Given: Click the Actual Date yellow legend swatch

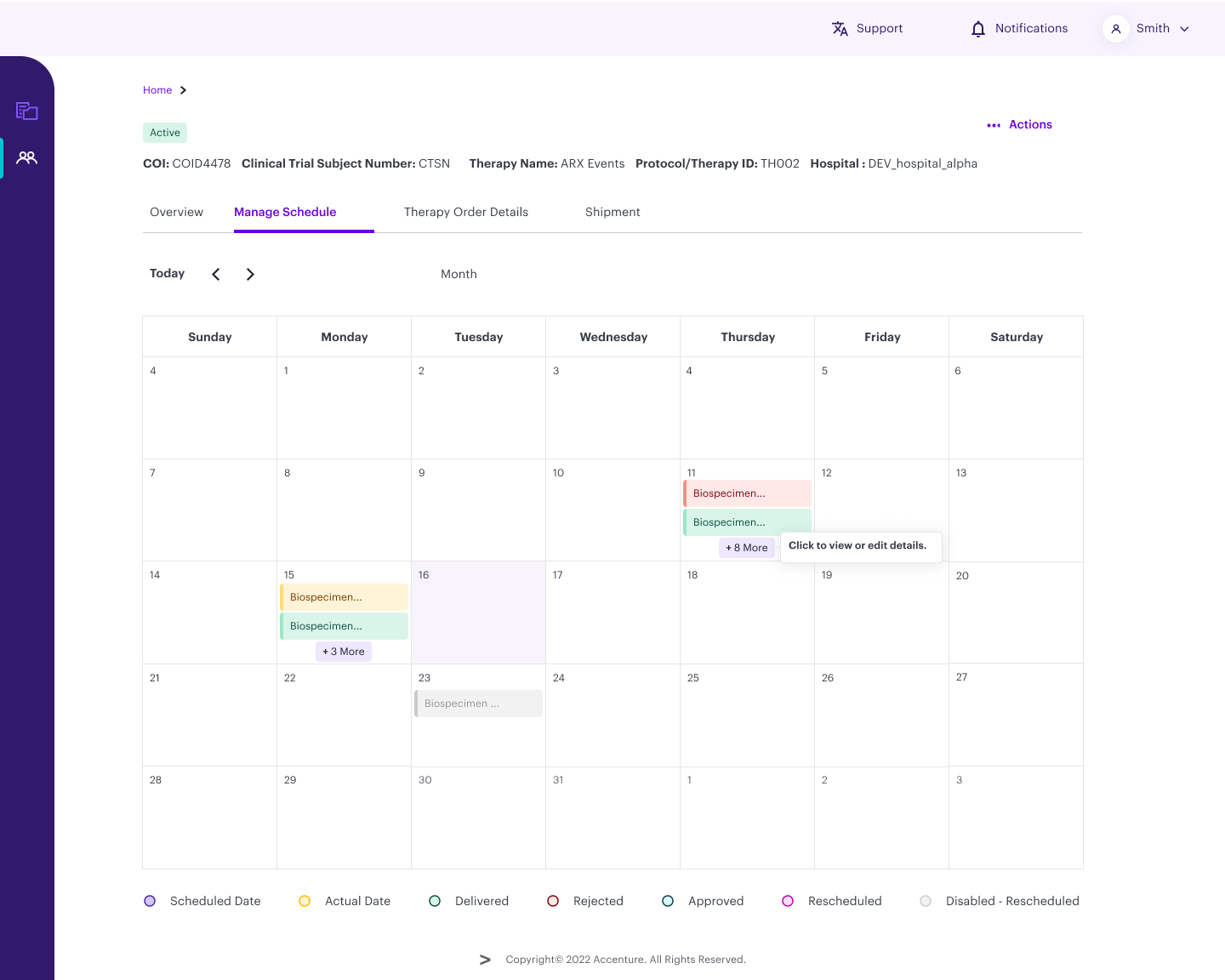Looking at the screenshot, I should tap(305, 901).
